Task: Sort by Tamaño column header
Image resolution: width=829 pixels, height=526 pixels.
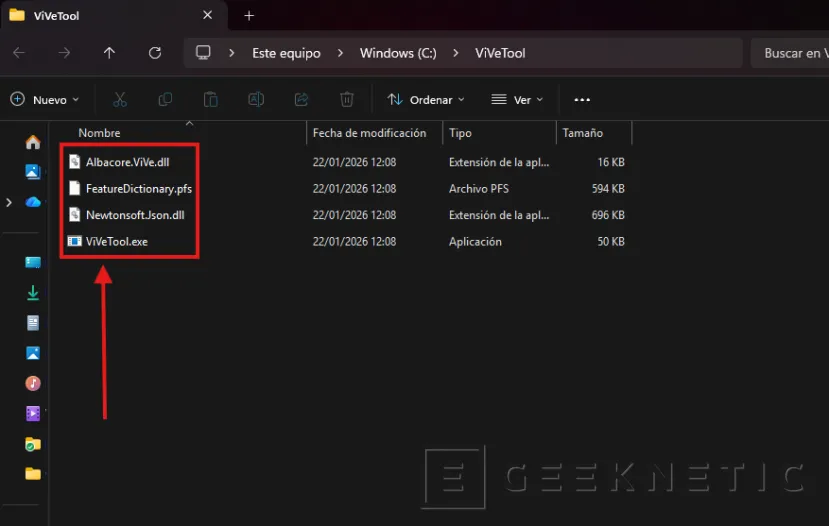Action: (x=582, y=133)
